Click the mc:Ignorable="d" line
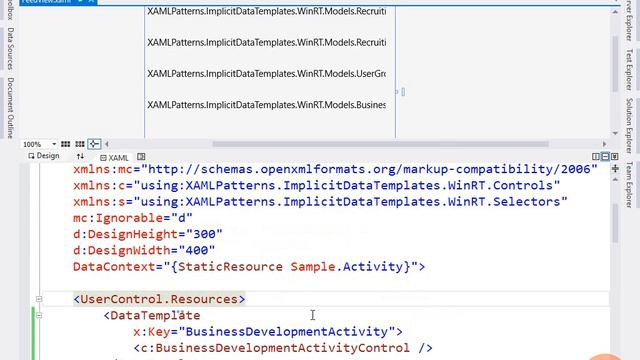640x360 pixels. pyautogui.click(x=133, y=218)
